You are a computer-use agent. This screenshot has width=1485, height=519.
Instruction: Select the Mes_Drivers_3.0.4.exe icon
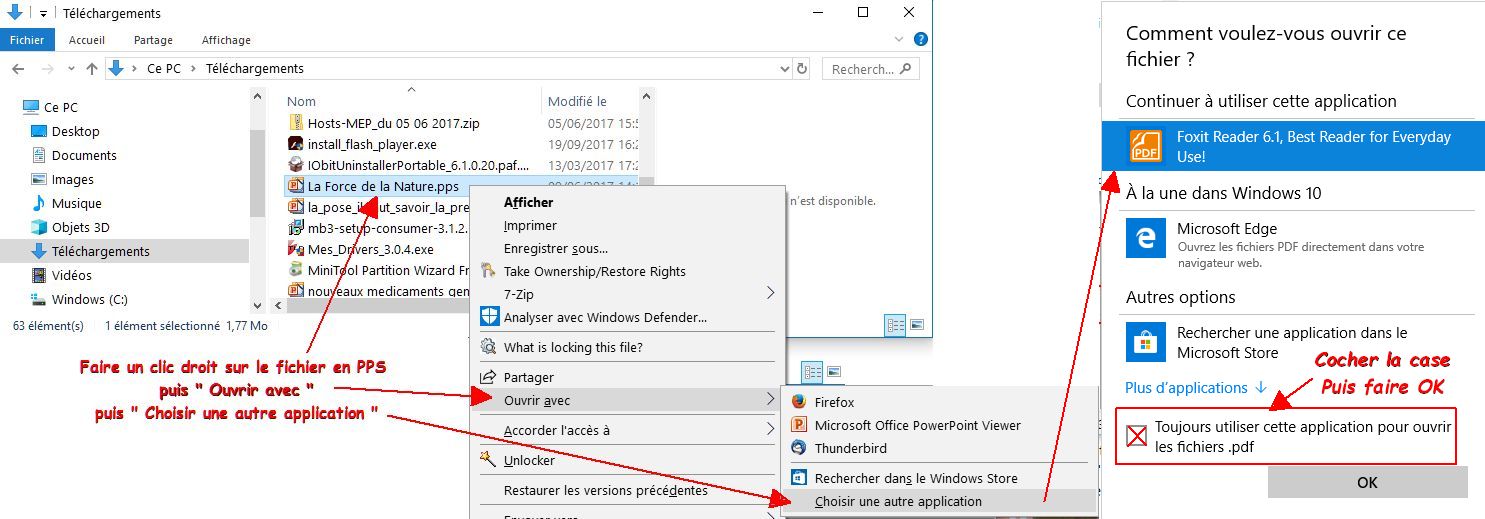296,249
